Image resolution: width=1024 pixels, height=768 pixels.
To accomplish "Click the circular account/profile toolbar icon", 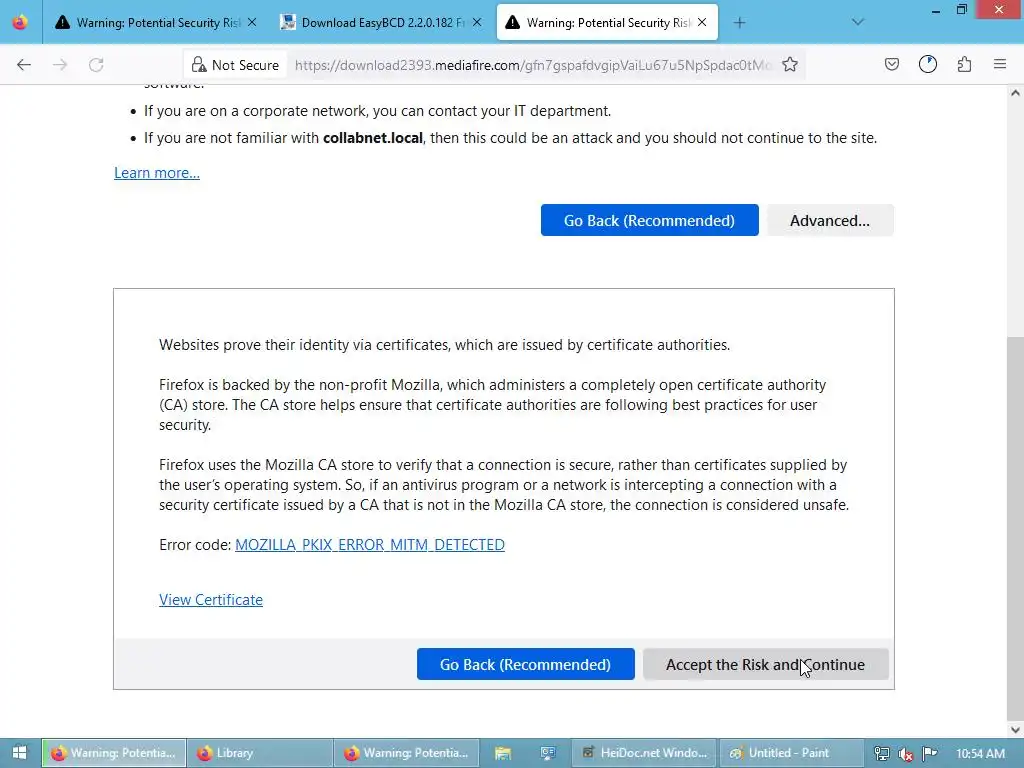I will click(928, 64).
